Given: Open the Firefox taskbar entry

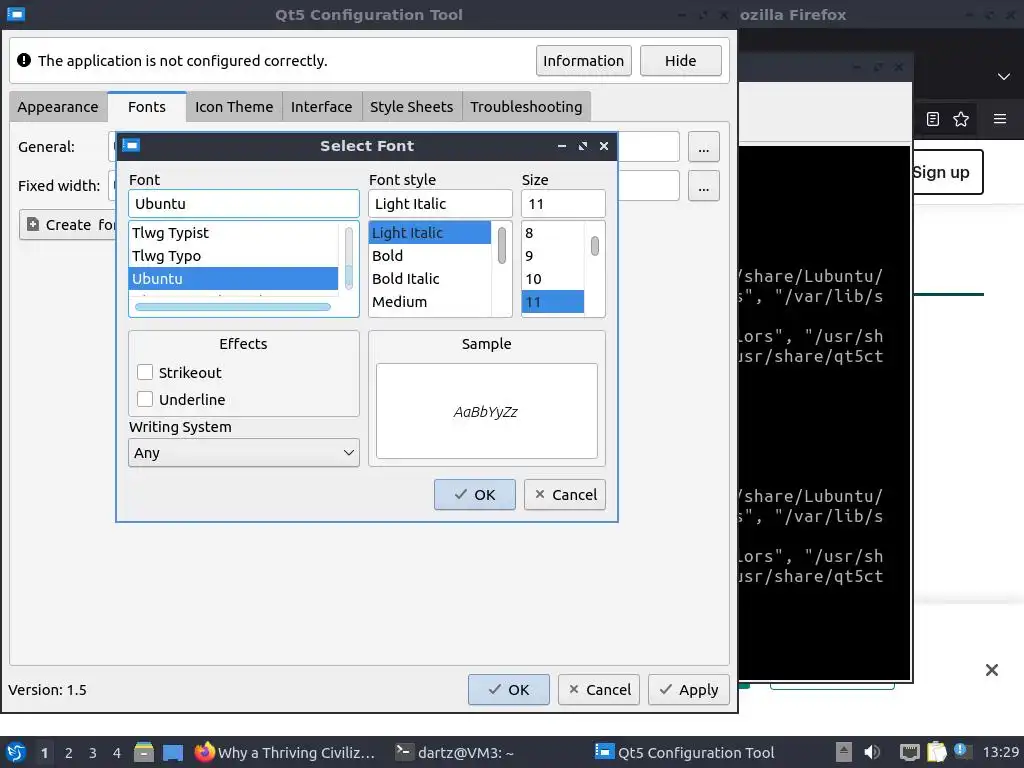Looking at the screenshot, I should (x=286, y=752).
